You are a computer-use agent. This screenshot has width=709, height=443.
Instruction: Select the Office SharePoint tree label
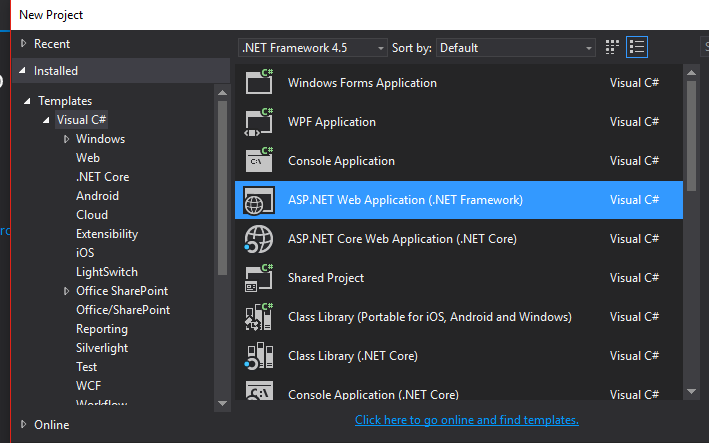[122, 291]
